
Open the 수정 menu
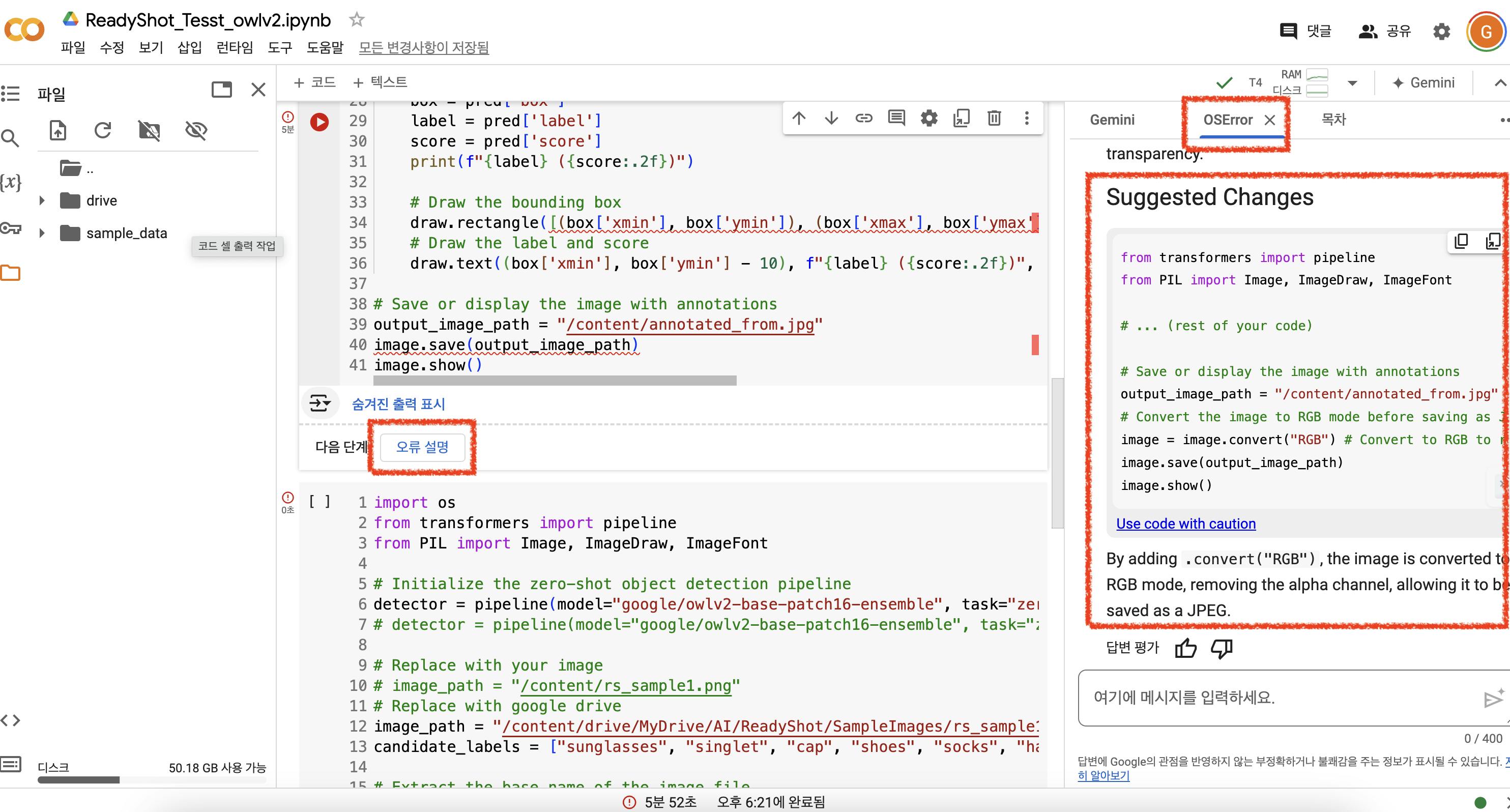coord(111,47)
